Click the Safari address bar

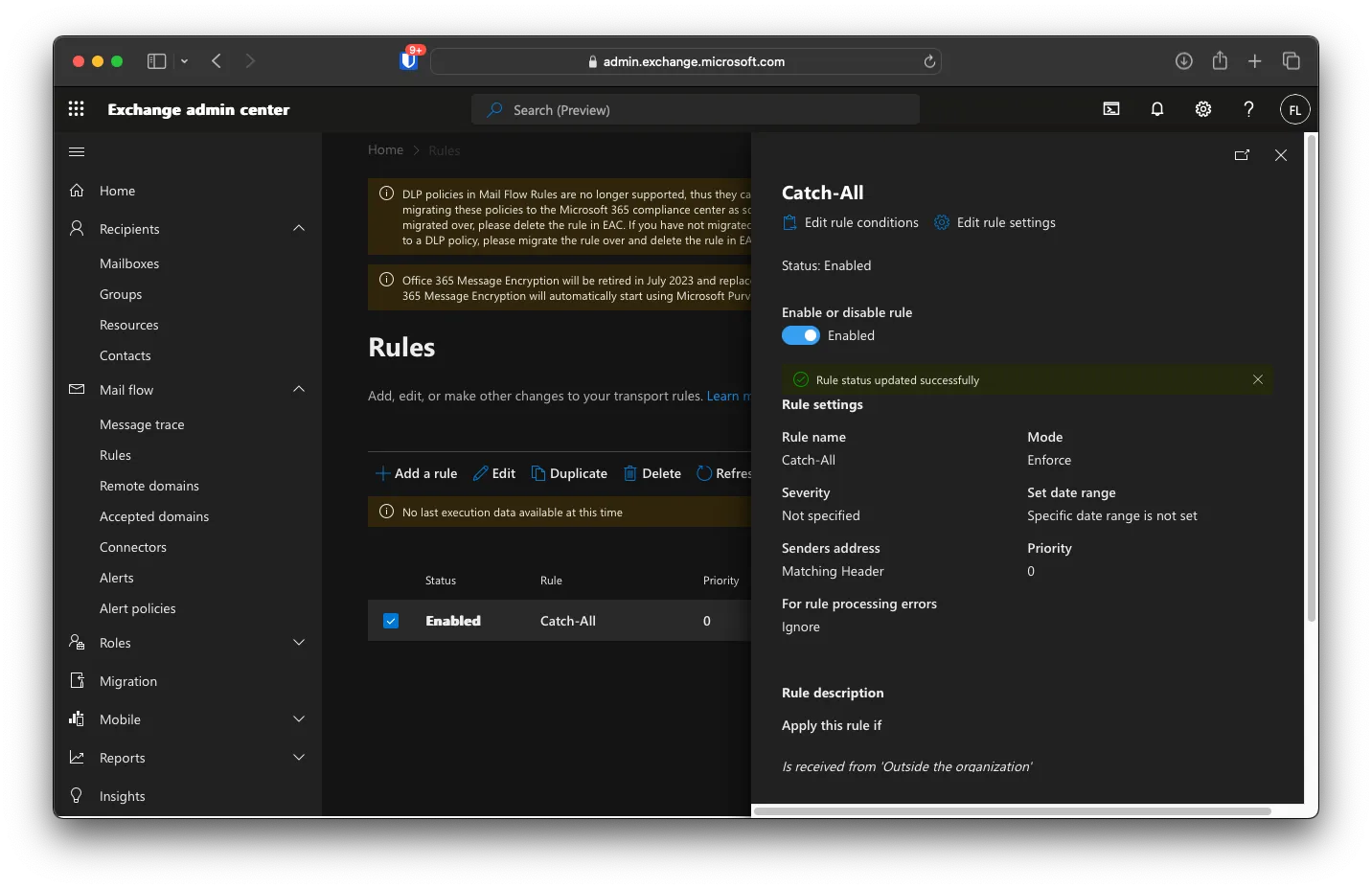(x=686, y=61)
